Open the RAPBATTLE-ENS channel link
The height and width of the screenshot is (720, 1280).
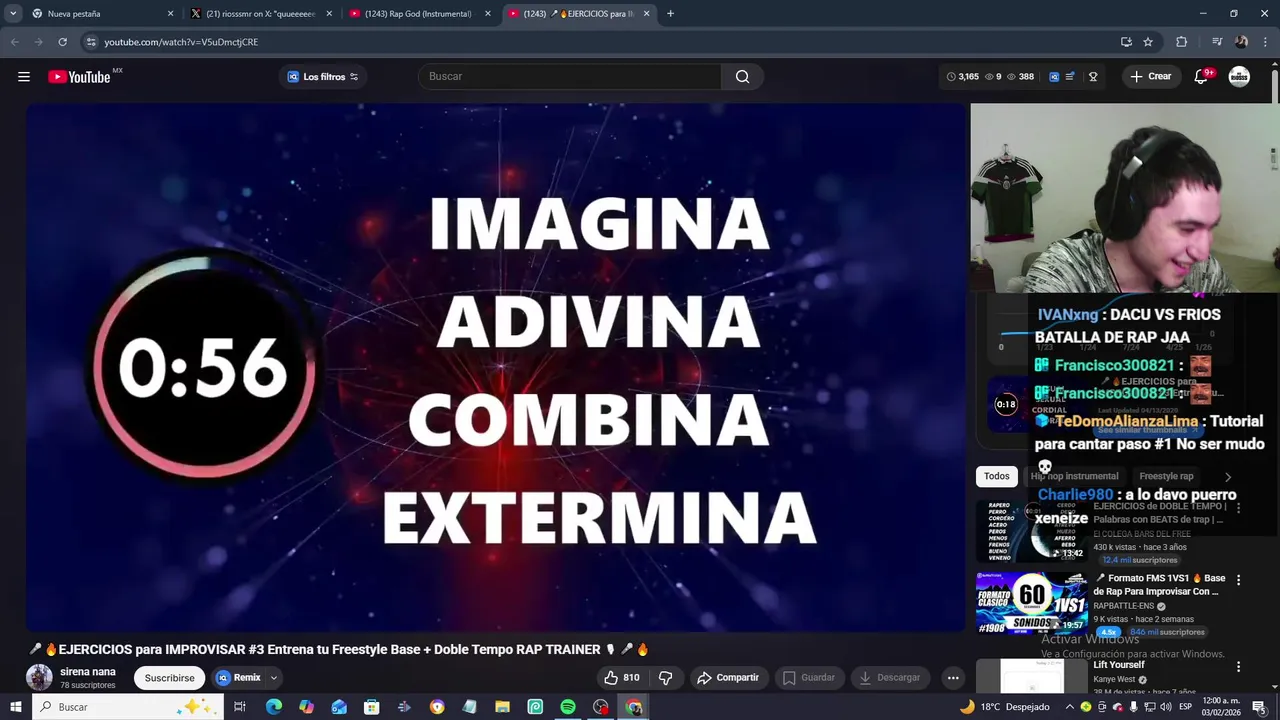coord(1125,606)
